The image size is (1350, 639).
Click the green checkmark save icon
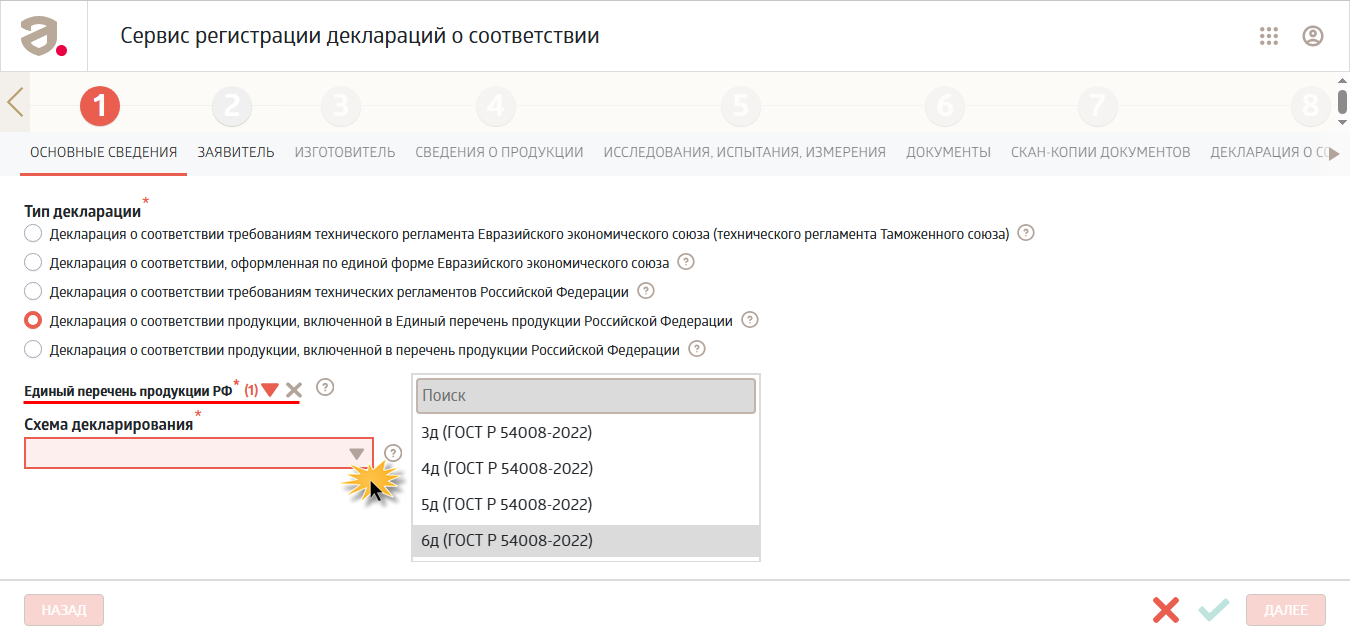pos(1213,610)
